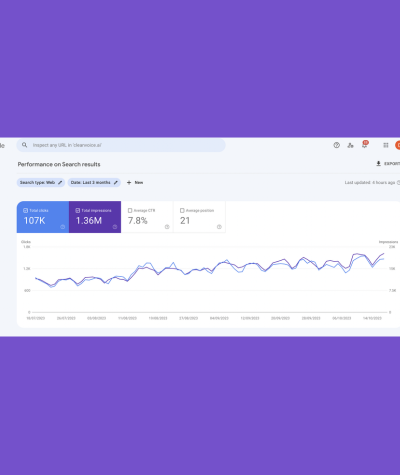Click the 7.8% average CTR value

coord(138,220)
